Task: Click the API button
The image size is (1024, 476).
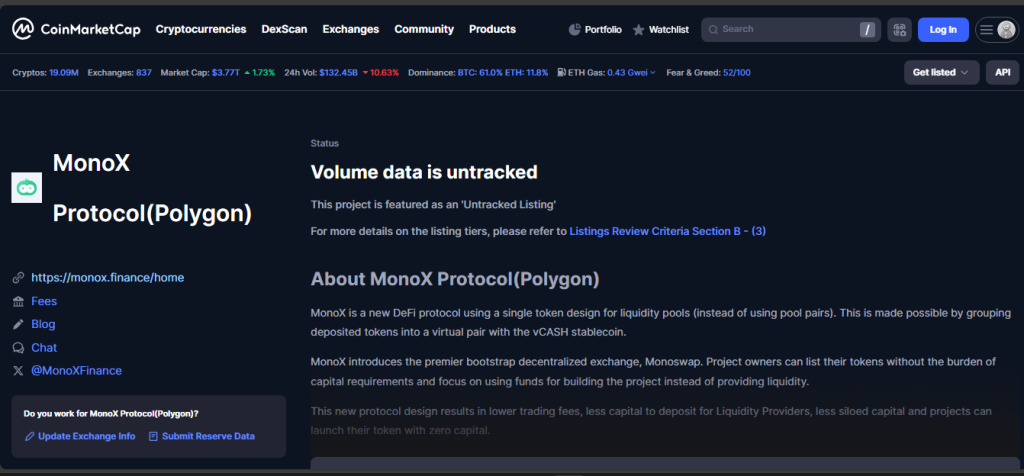Action: (x=1001, y=73)
